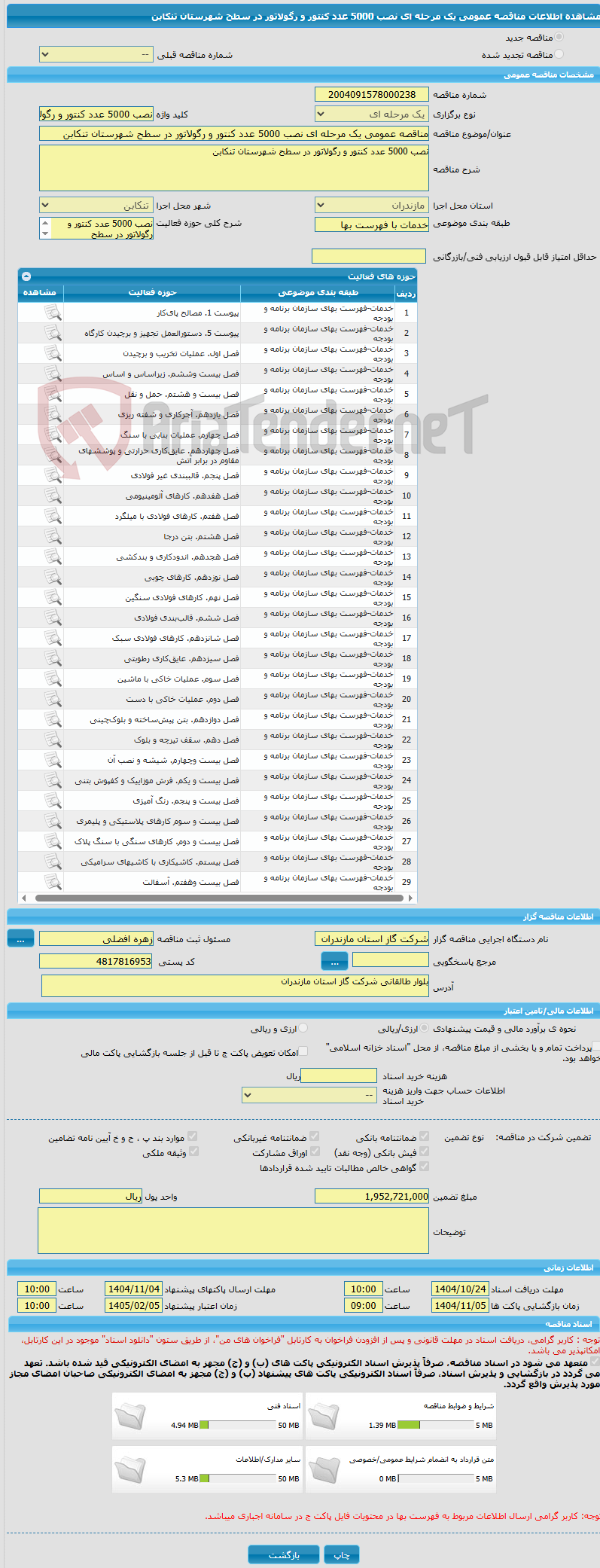600x1568 pixels.
Task: Open view icon for row 14 کارهای چوبی
Action: click(53, 577)
